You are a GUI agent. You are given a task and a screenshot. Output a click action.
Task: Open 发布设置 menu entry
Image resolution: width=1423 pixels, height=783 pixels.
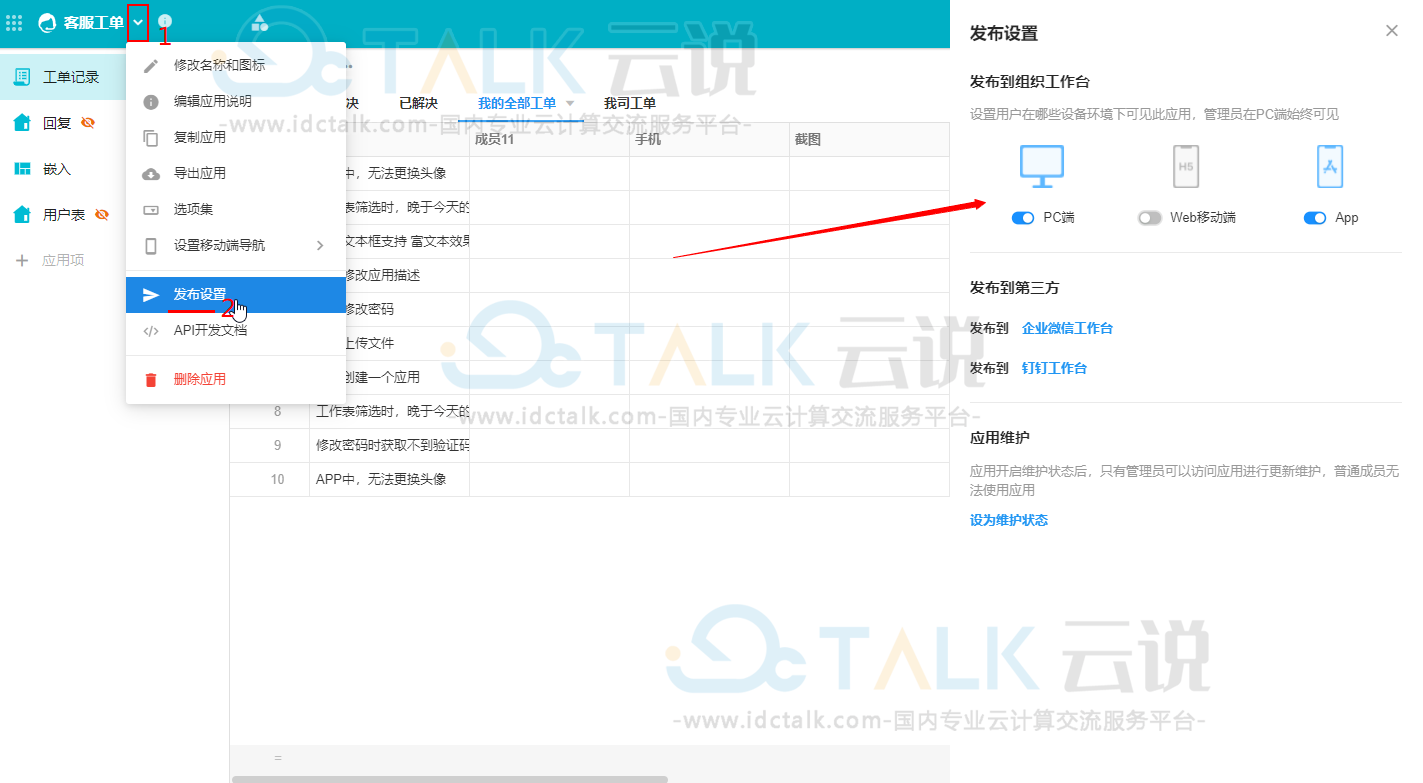[x=236, y=294]
